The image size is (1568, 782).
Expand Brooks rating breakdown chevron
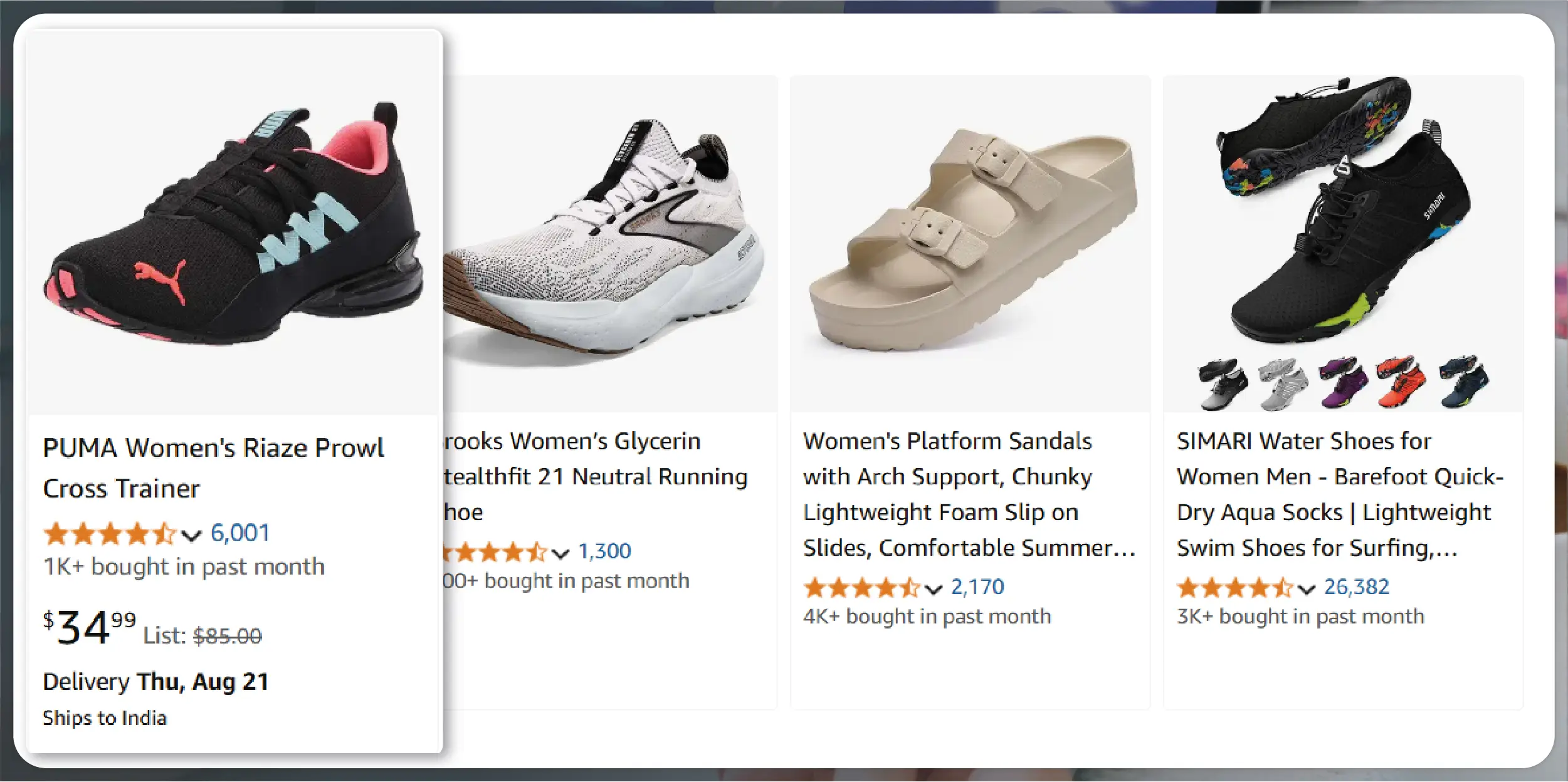tap(560, 553)
